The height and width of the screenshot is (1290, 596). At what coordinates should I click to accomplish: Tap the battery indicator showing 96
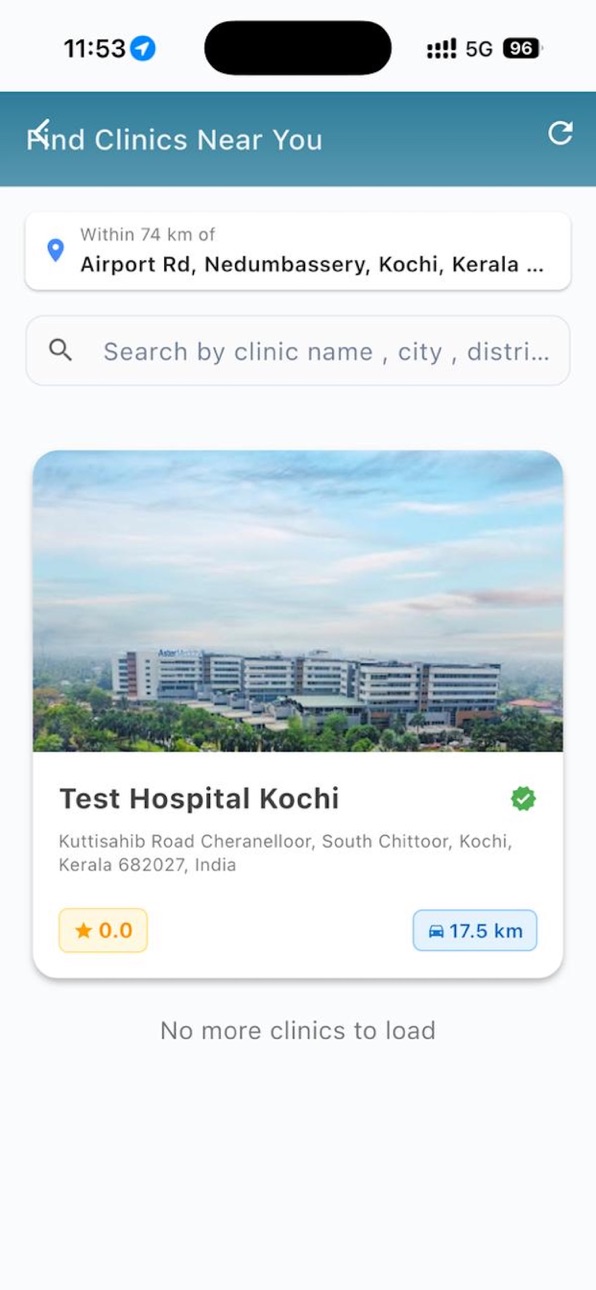point(520,48)
